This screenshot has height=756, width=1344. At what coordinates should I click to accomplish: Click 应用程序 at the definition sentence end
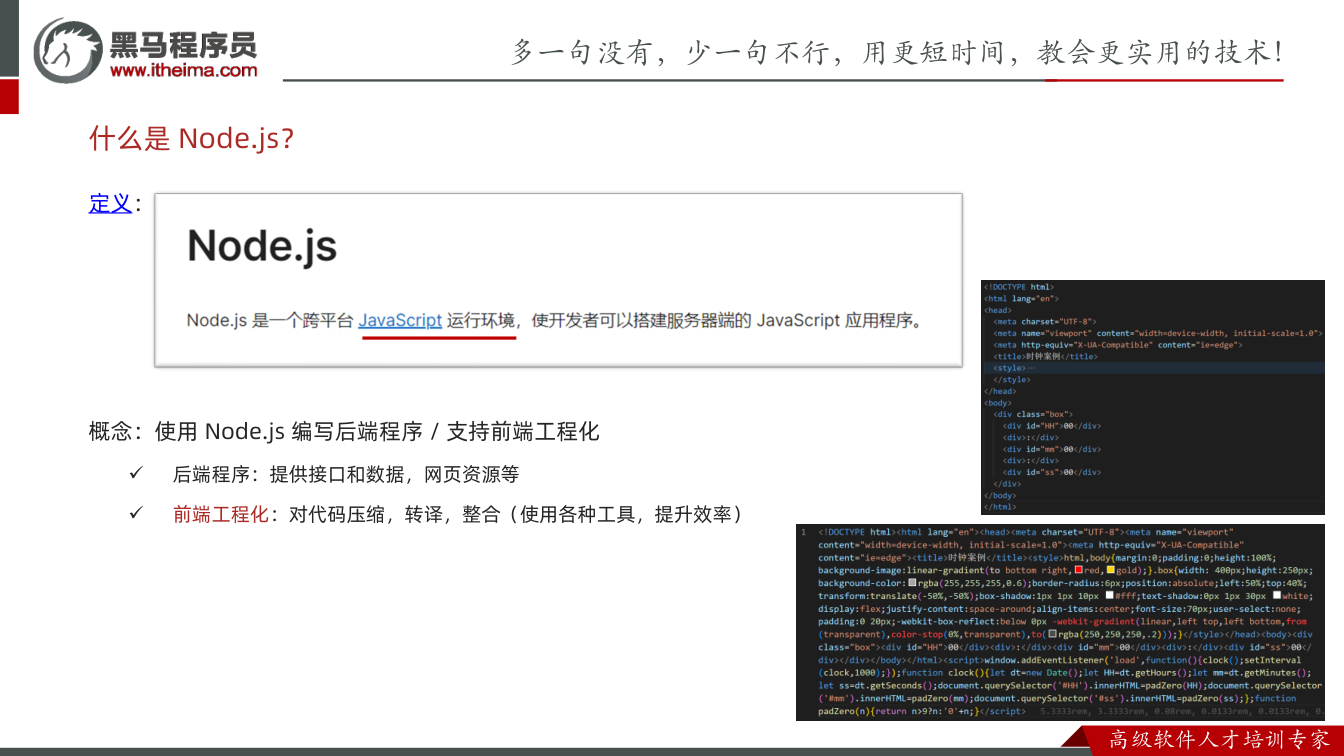pos(879,320)
